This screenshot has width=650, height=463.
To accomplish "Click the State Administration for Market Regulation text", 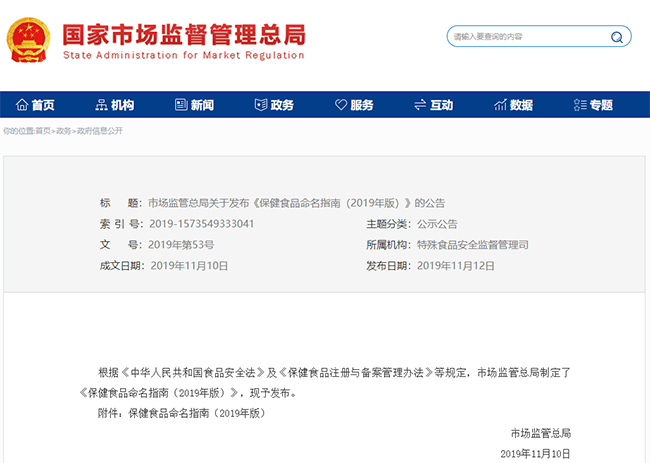I will click(184, 56).
